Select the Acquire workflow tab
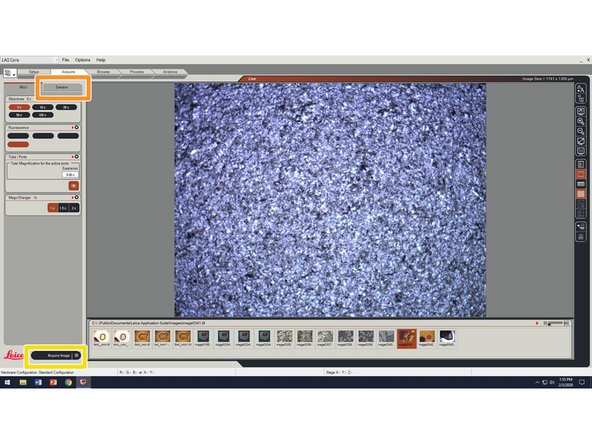The width and height of the screenshot is (592, 444). point(68,72)
